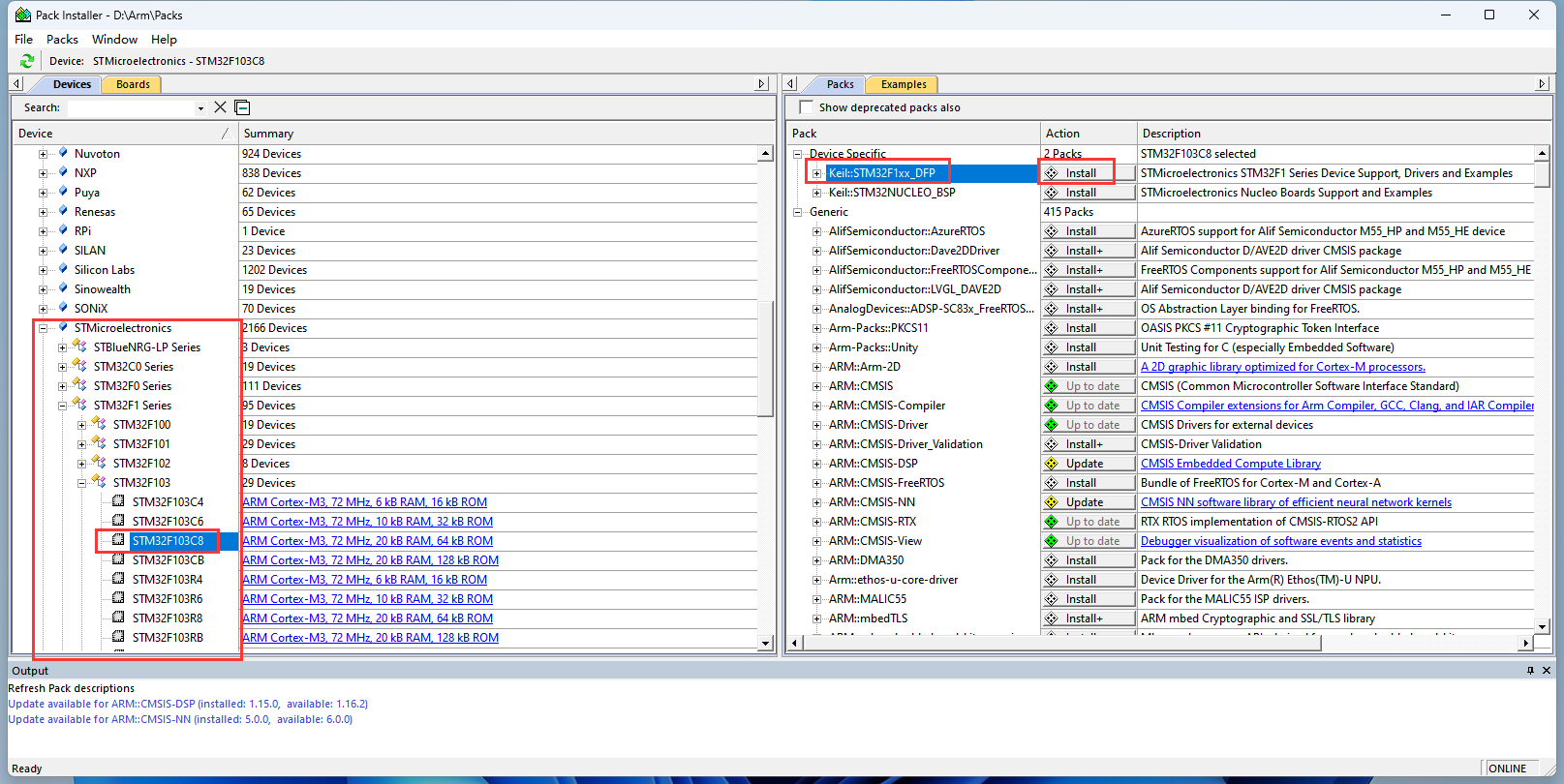Open the Window menu

tap(114, 40)
